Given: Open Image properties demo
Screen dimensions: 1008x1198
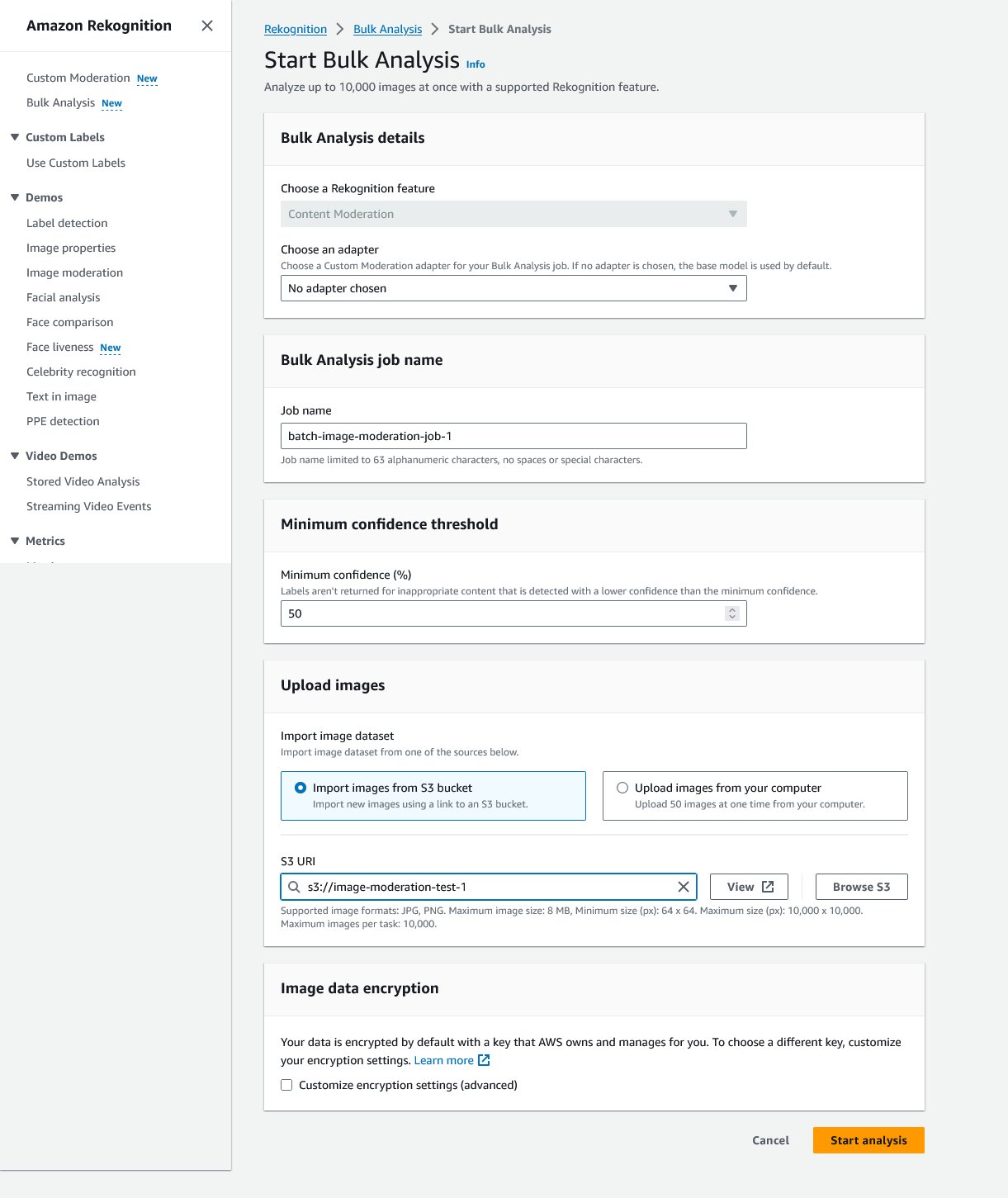Looking at the screenshot, I should [x=71, y=248].
